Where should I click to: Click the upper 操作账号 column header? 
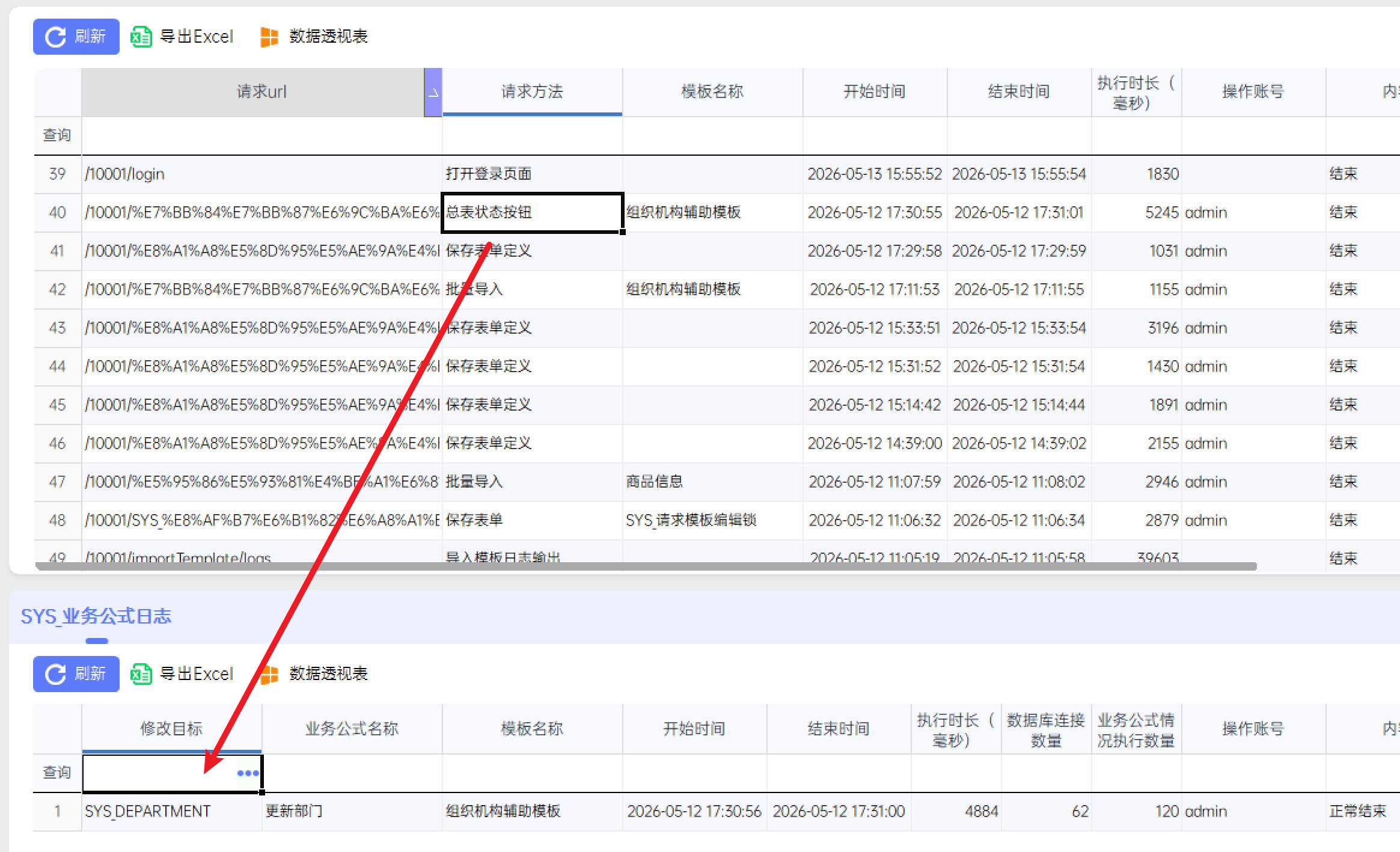click(1253, 92)
